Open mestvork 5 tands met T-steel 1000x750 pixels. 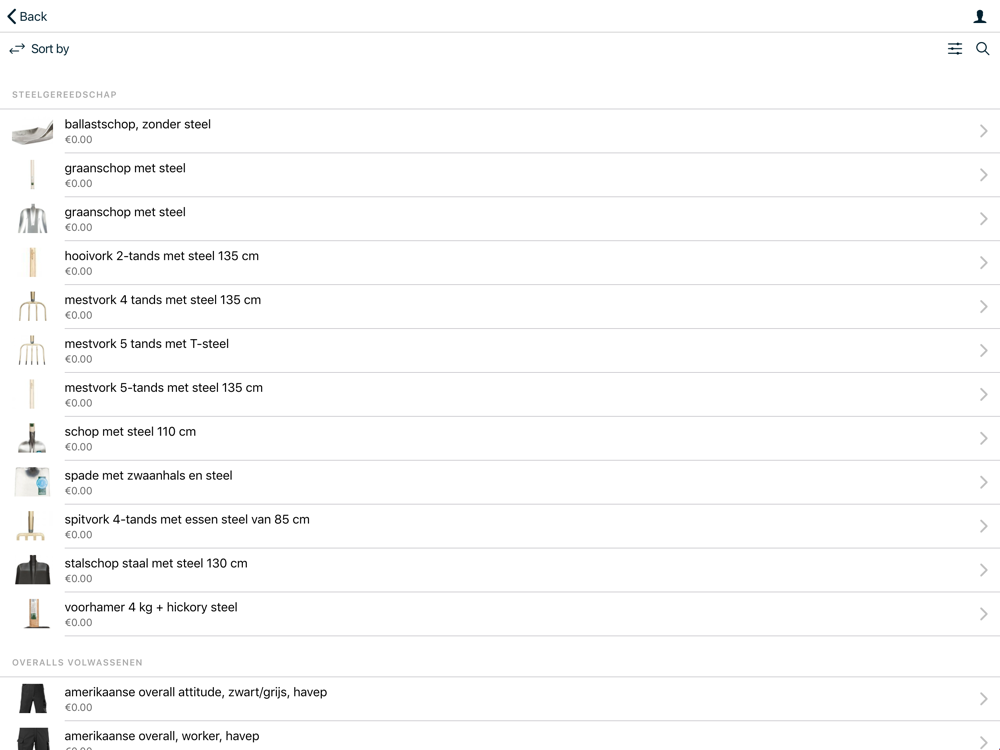pos(500,351)
